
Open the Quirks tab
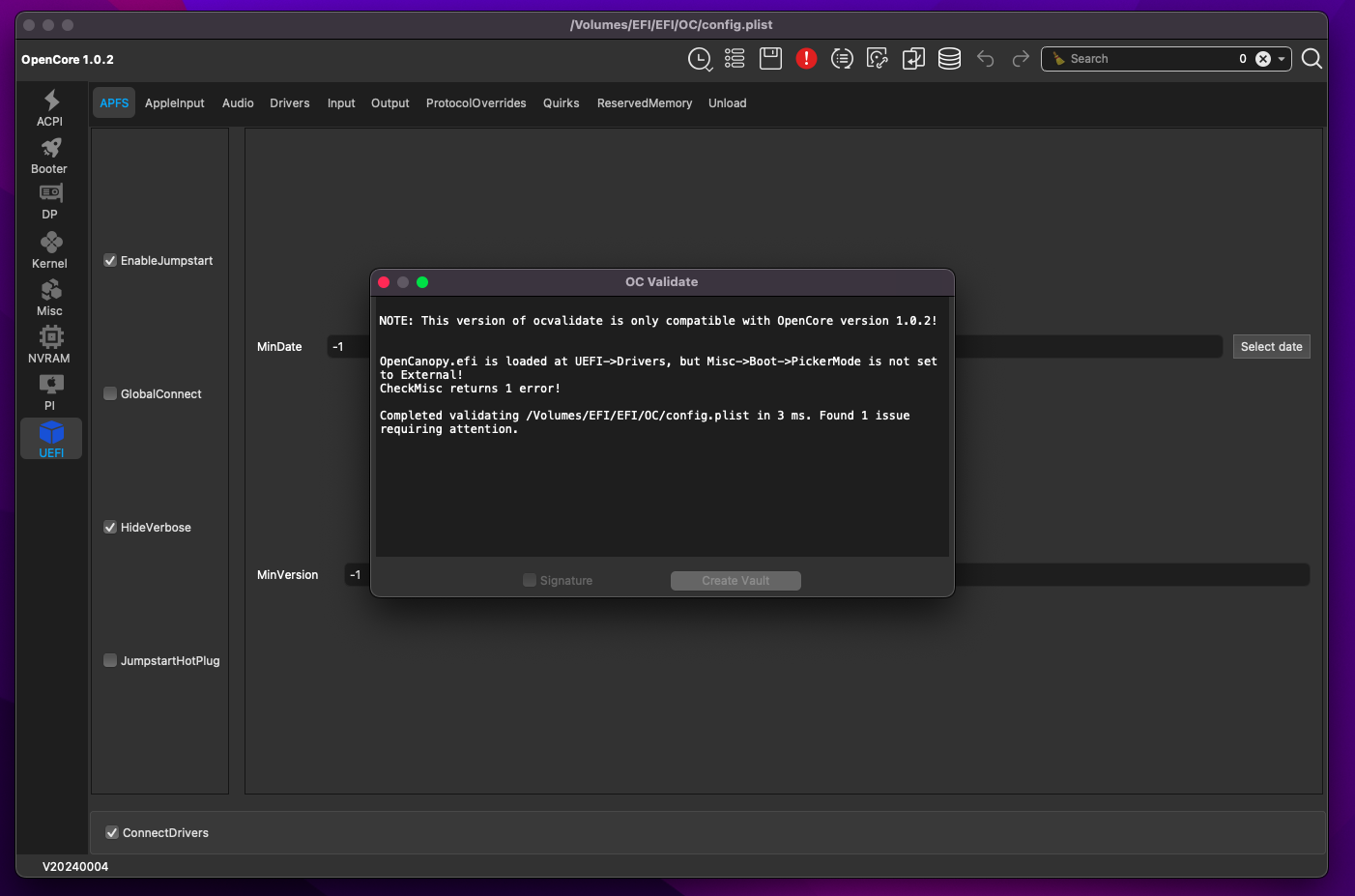point(561,103)
